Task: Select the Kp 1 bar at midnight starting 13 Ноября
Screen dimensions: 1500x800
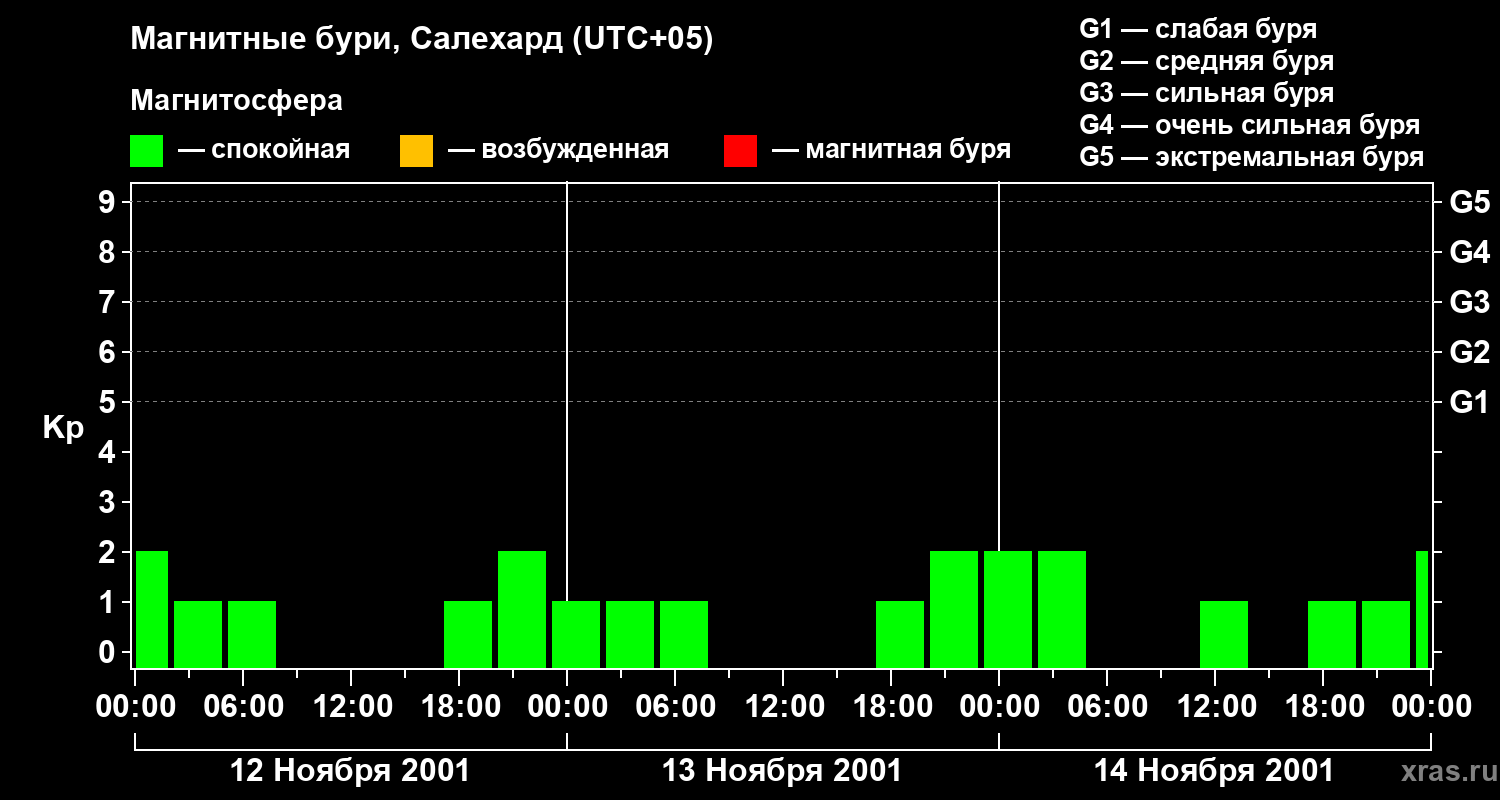Action: [576, 634]
